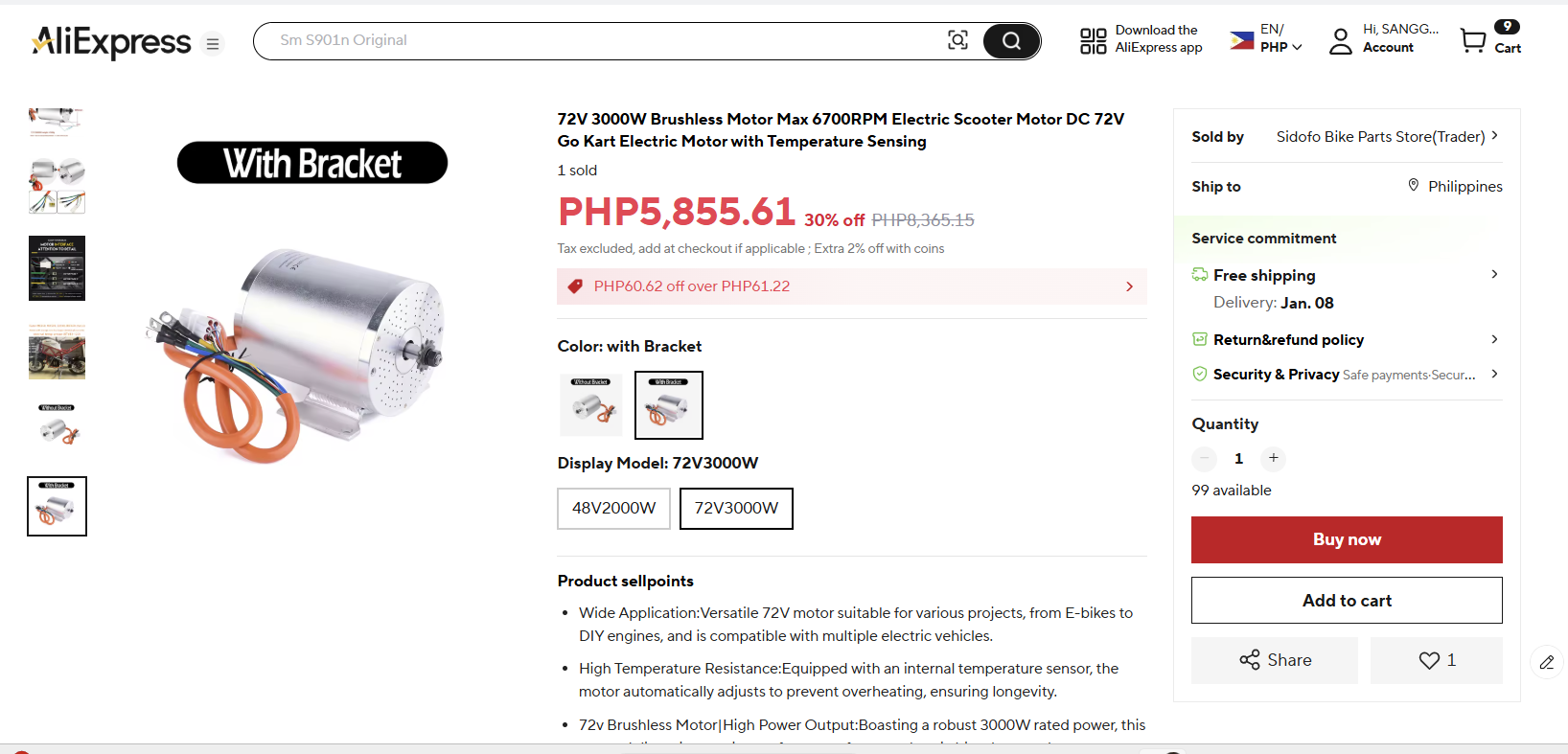This screenshot has height=754, width=1568.
Task: Click the magnifier search button
Action: coord(1011,41)
